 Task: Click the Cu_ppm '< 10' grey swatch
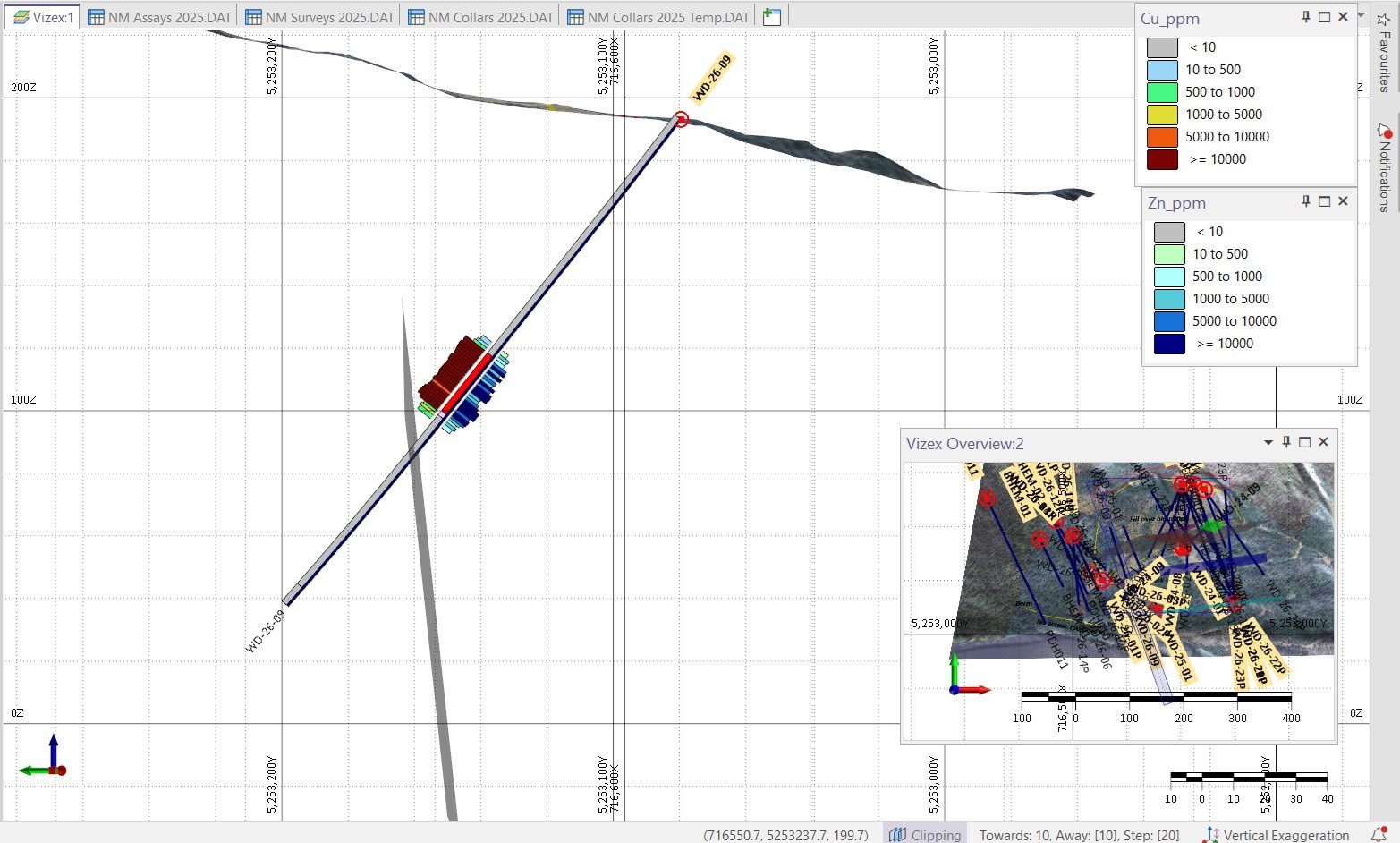coord(1162,47)
